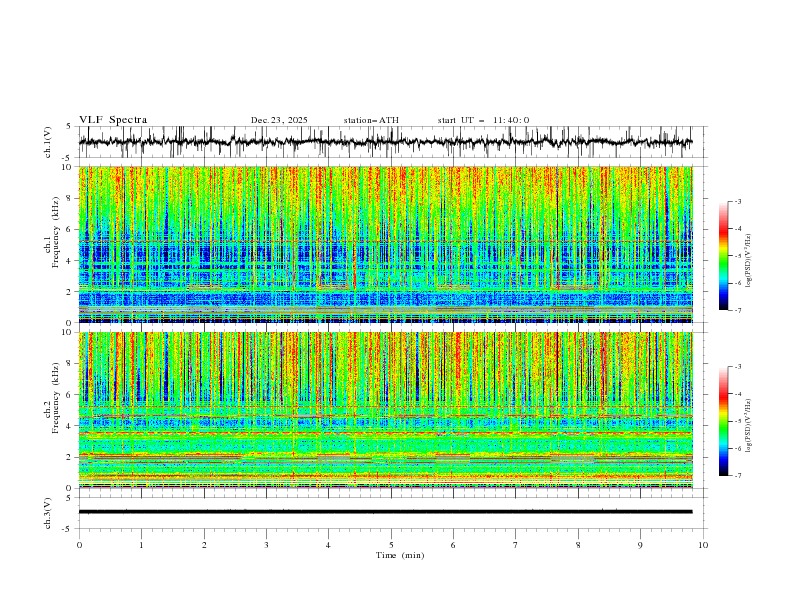Click the "4" tick on the time axis
This screenshot has width=792, height=612.
pos(328,545)
